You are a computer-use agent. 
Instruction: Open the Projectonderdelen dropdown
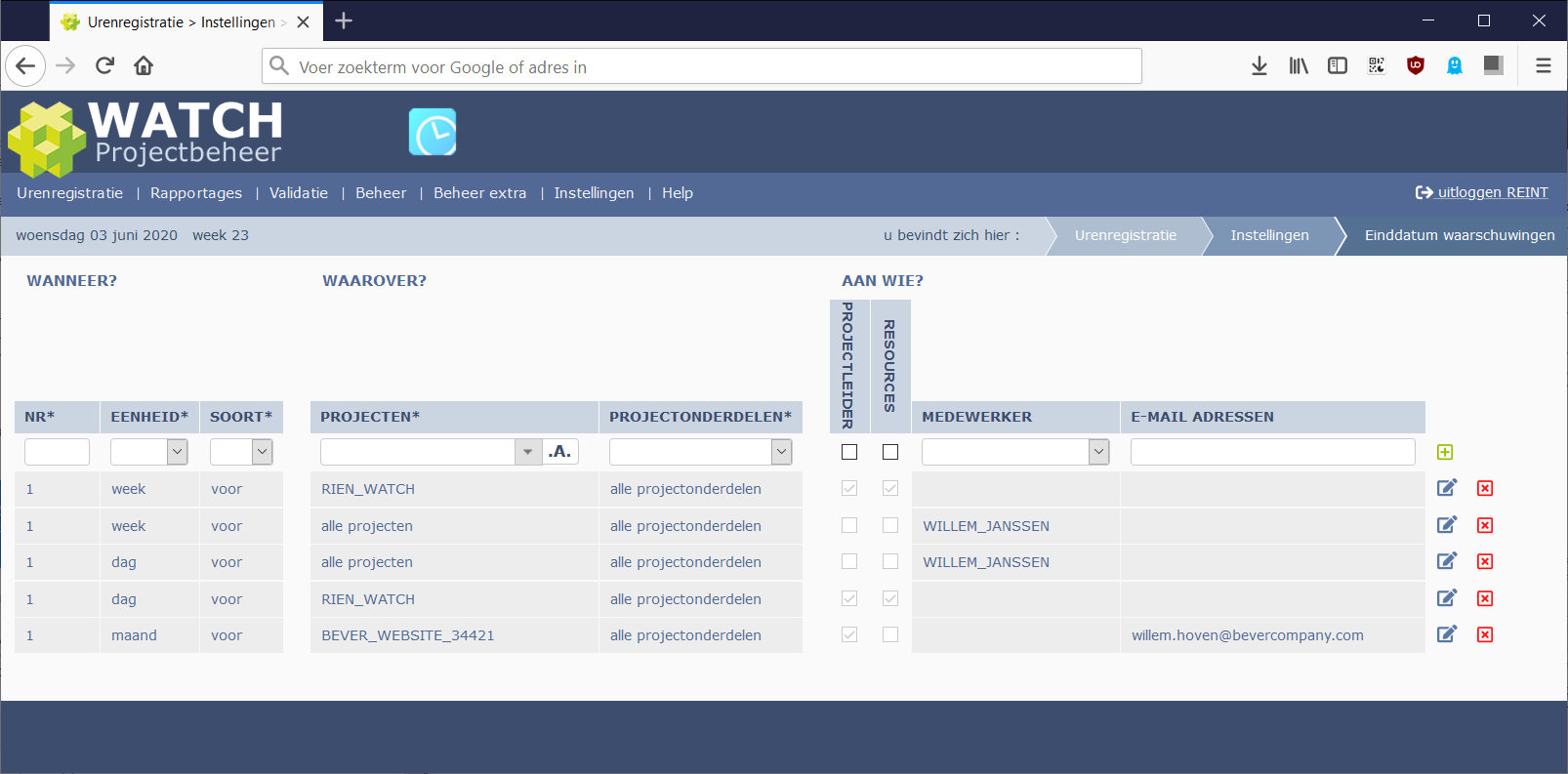point(700,452)
